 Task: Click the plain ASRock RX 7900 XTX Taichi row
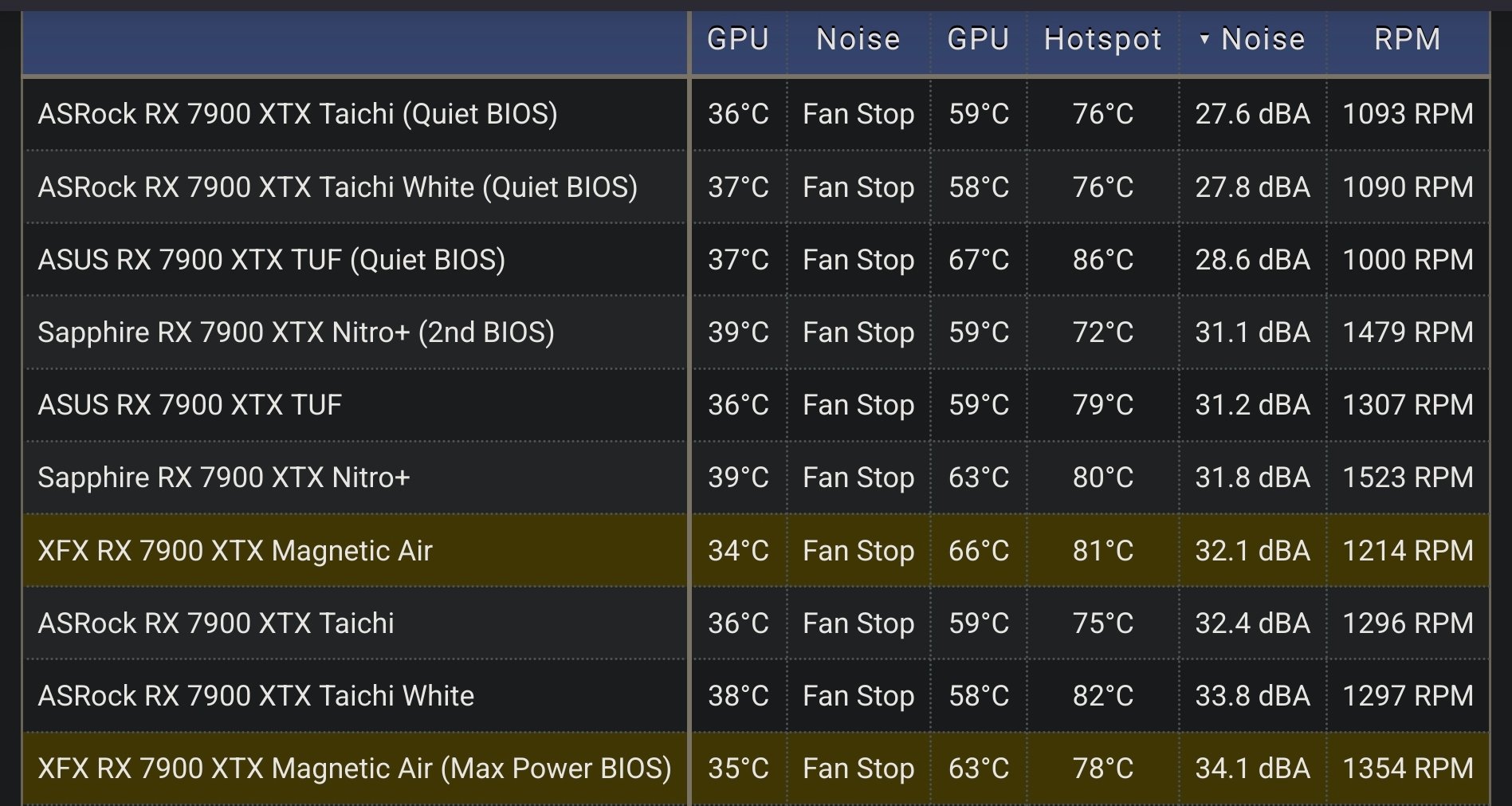pos(215,623)
